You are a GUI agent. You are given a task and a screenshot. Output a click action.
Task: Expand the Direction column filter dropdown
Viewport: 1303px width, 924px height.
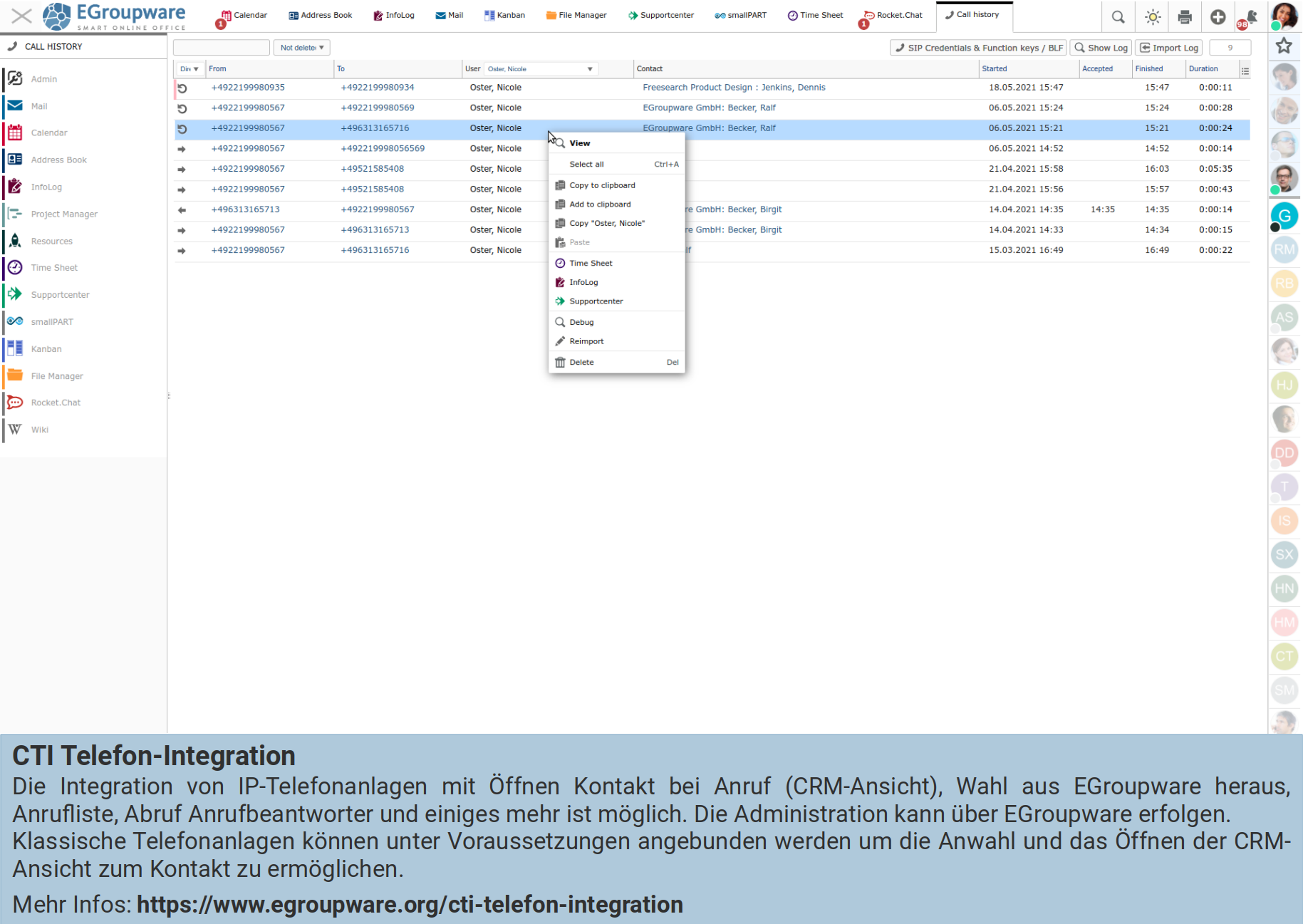click(190, 69)
